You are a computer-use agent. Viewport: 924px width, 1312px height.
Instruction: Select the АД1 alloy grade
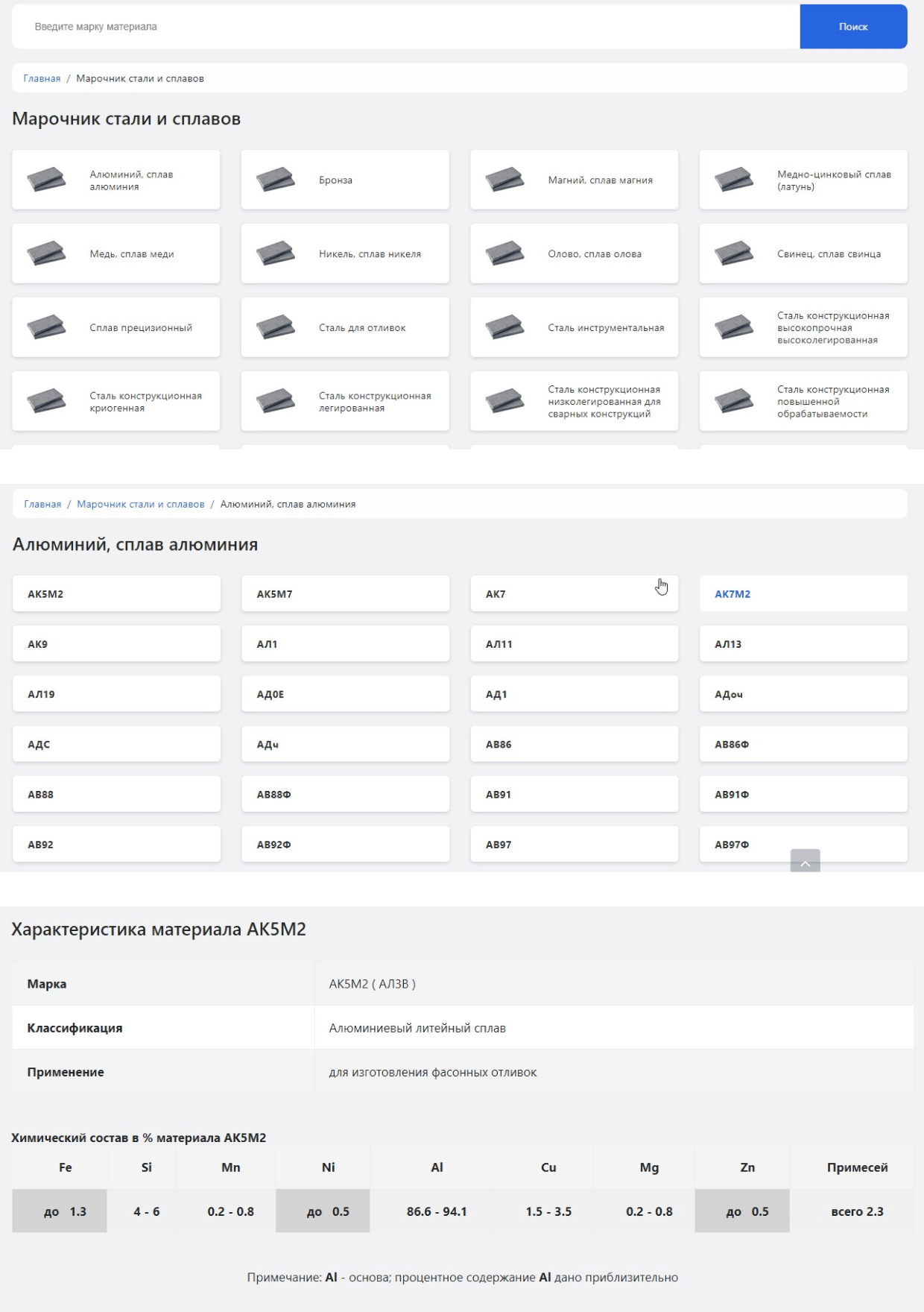click(x=575, y=693)
